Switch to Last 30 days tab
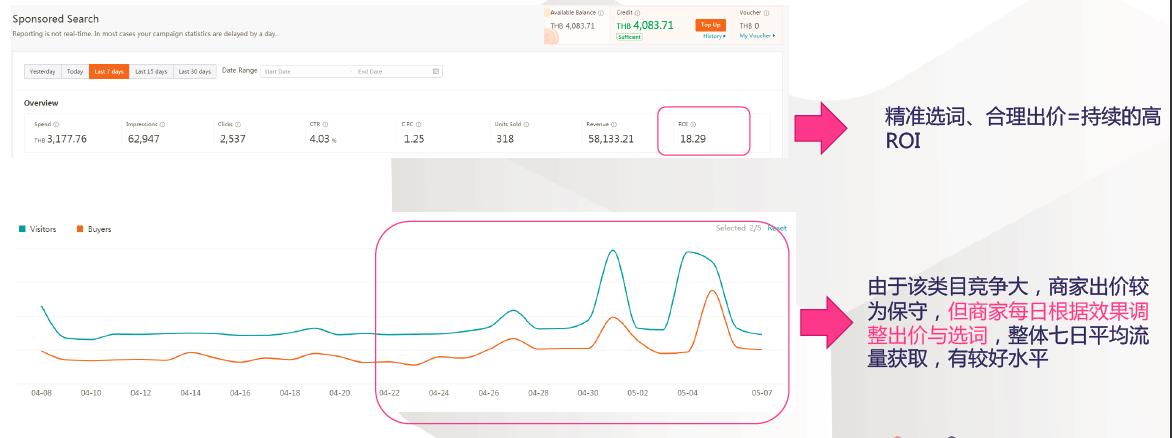 tap(195, 71)
